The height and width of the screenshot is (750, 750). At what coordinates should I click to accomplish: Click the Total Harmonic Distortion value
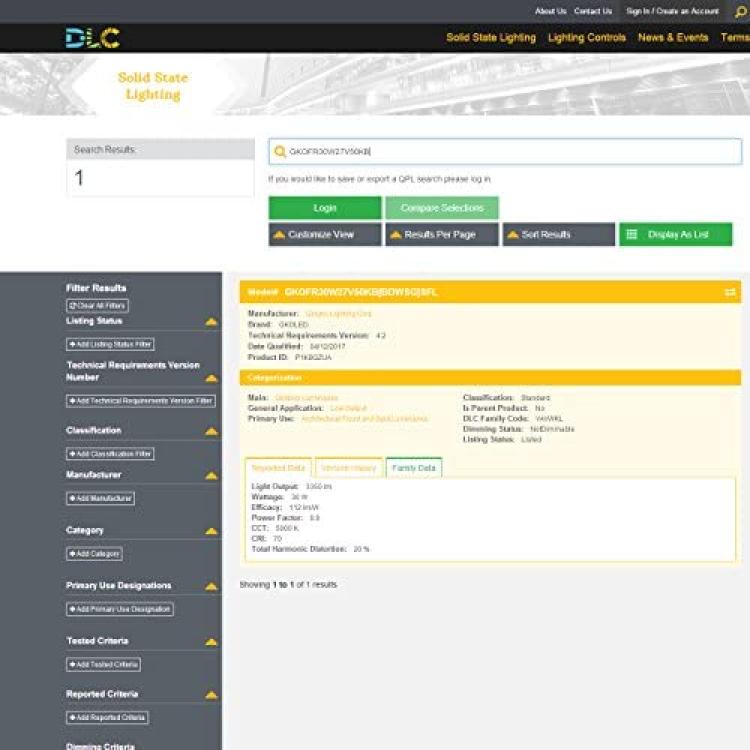click(361, 549)
